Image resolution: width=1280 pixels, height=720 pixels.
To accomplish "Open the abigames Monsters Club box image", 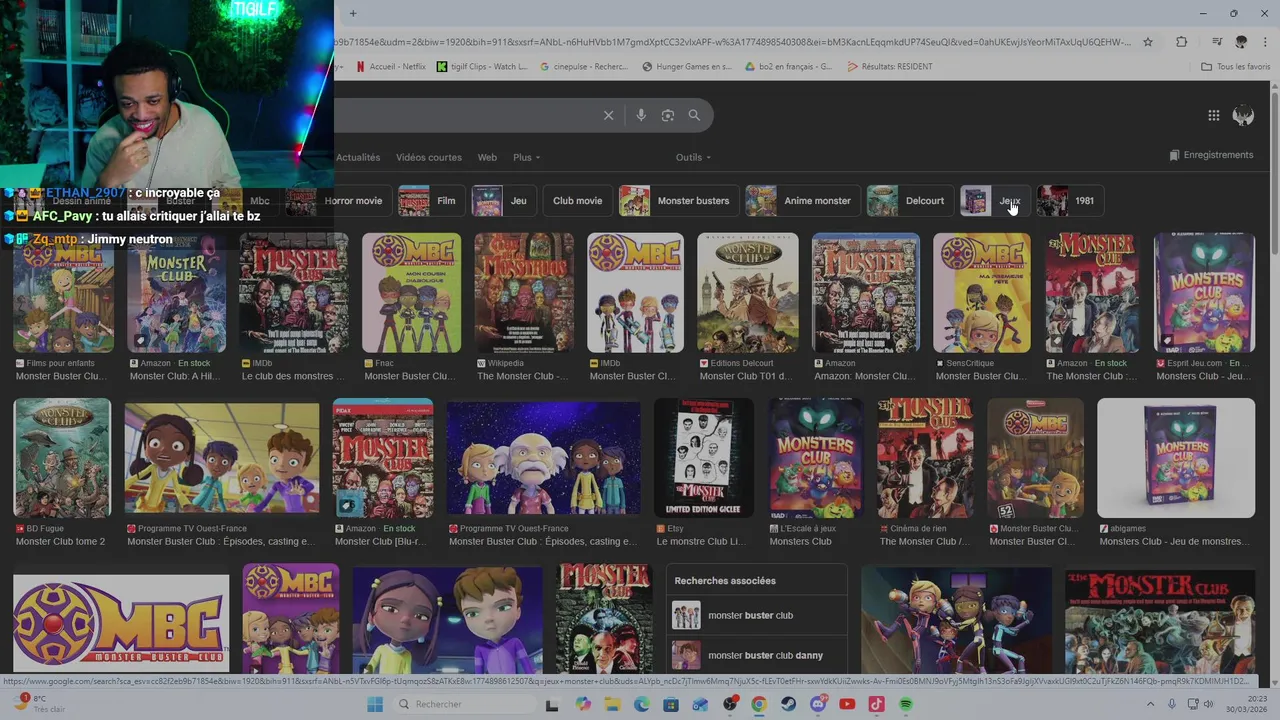I will point(1176,458).
